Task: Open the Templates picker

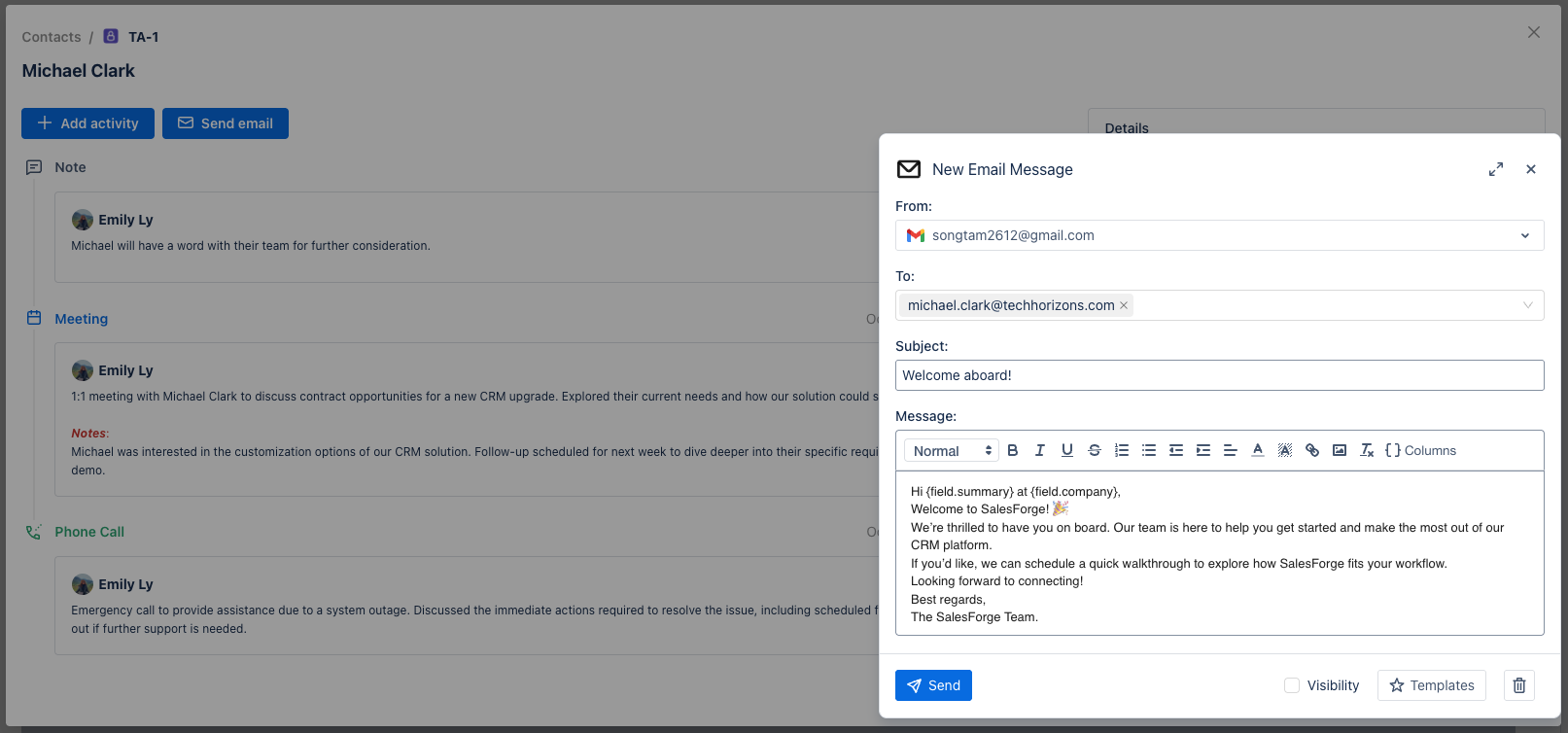Action: (1431, 685)
